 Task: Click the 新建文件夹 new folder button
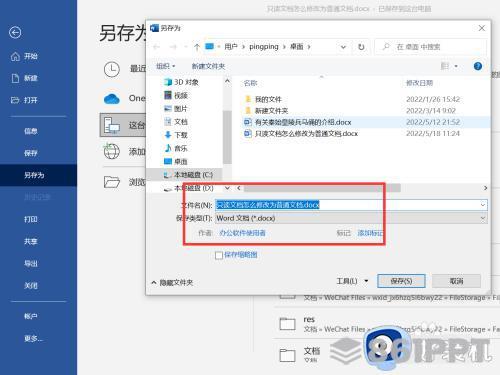tap(208, 66)
